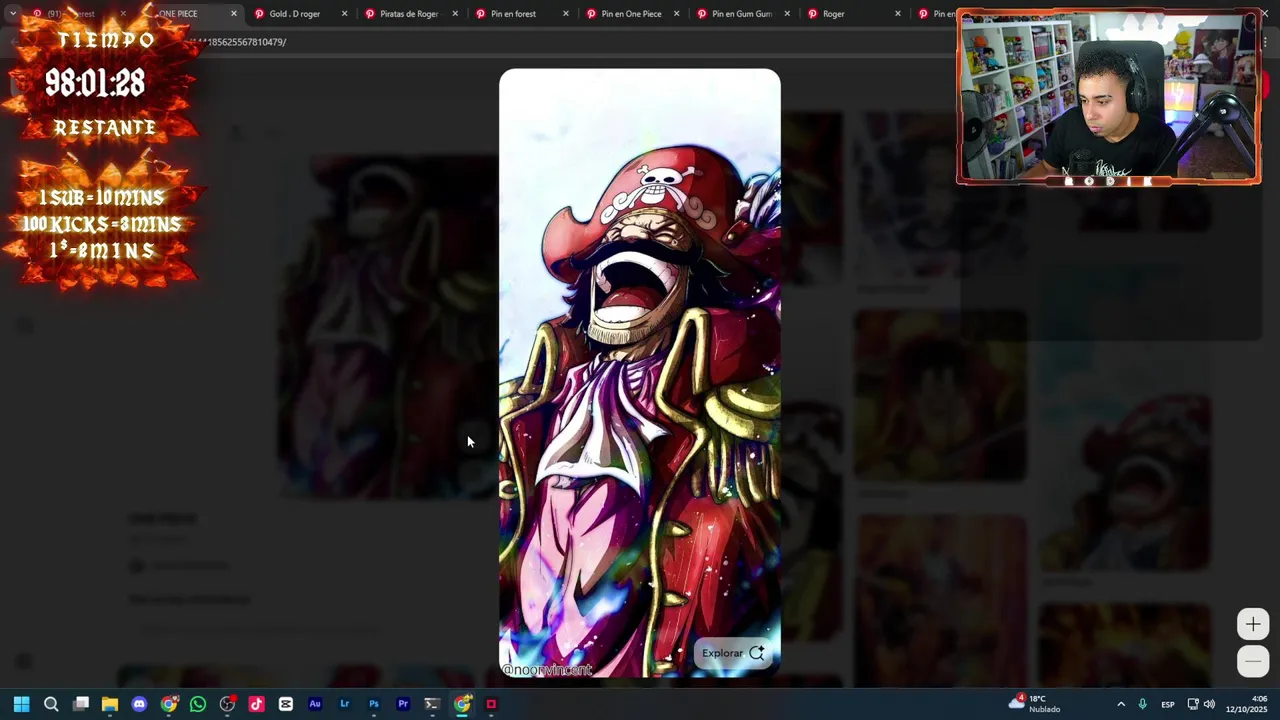Open Discord from the taskbar
The width and height of the screenshot is (1280, 720).
tap(139, 704)
